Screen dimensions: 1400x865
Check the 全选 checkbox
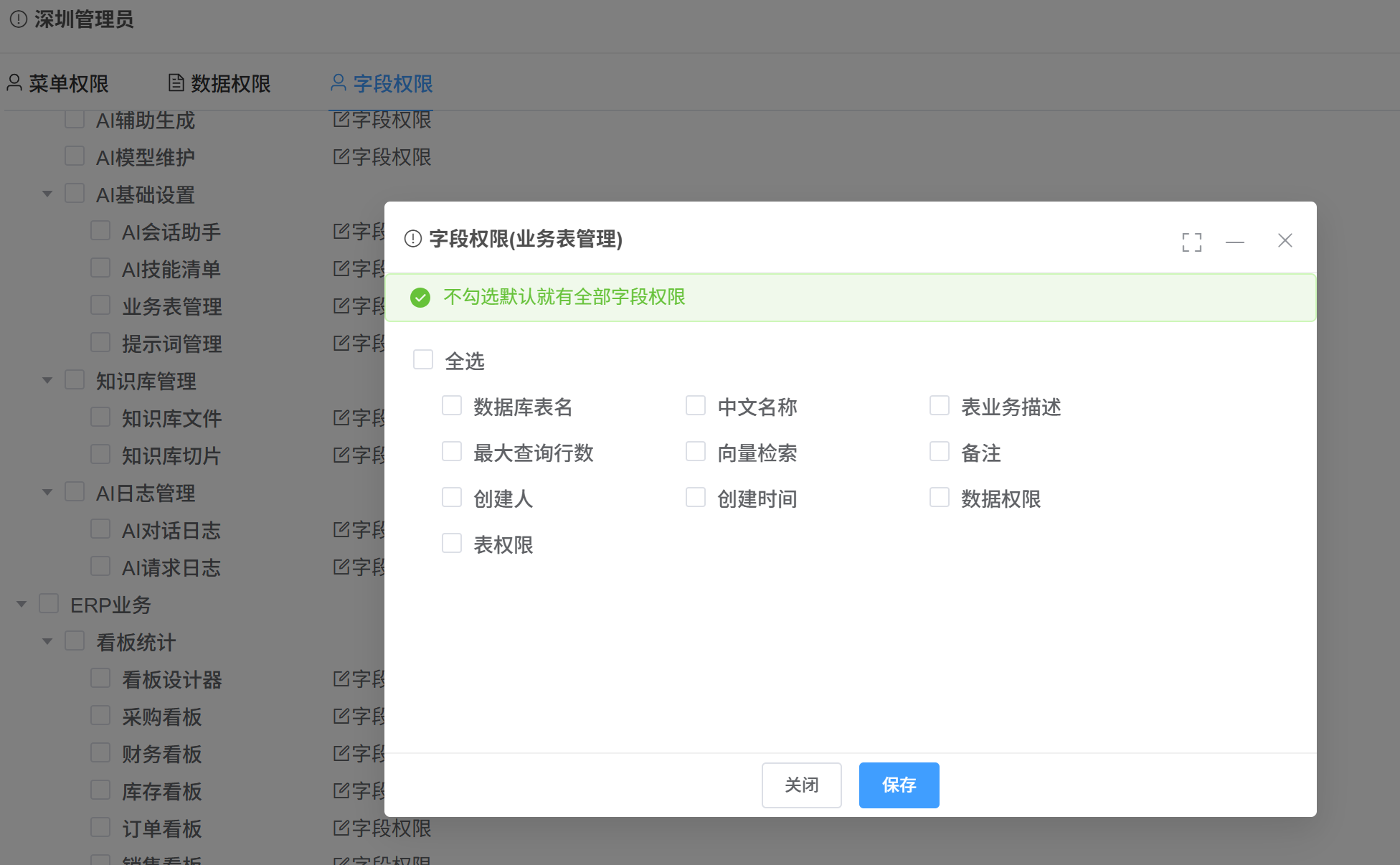point(423,359)
